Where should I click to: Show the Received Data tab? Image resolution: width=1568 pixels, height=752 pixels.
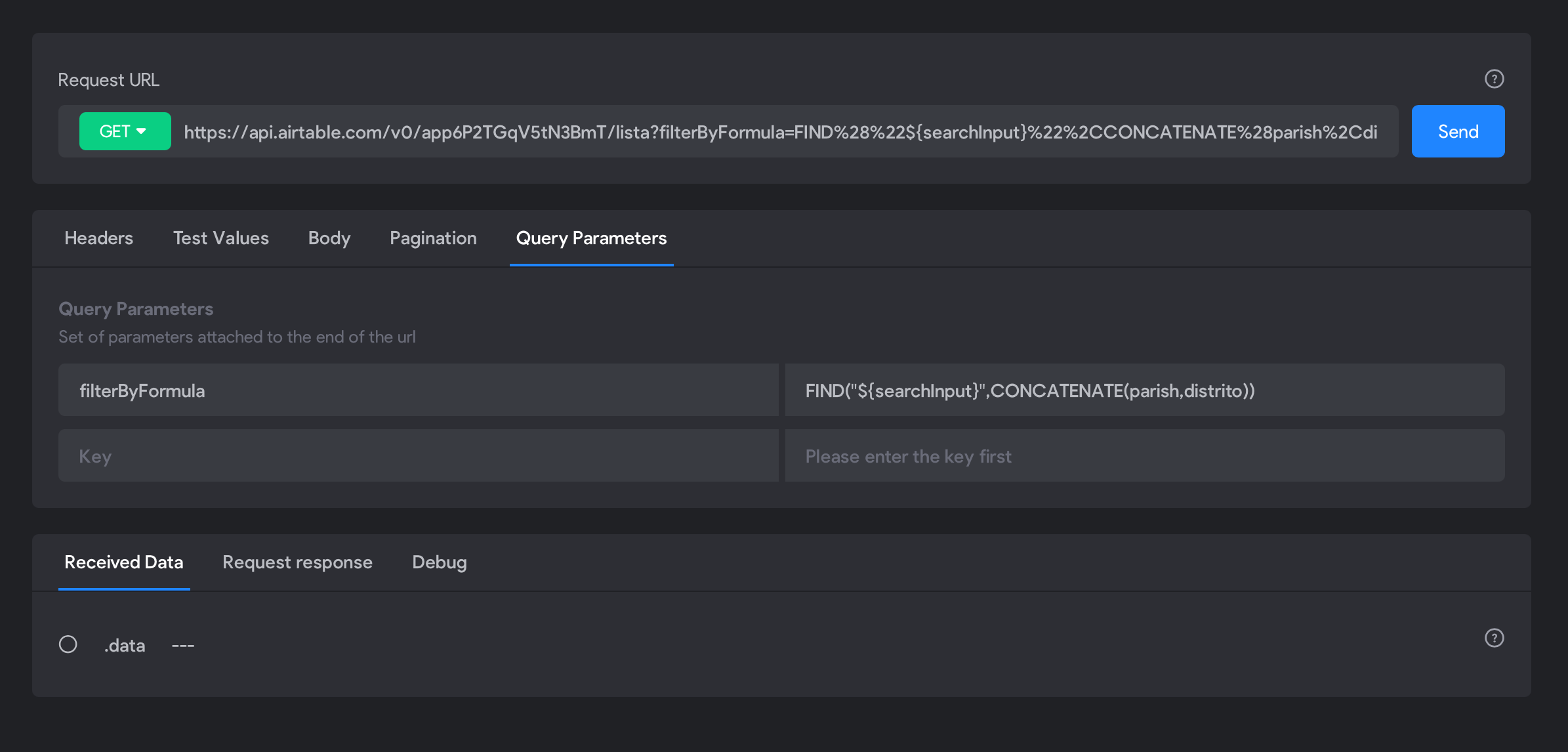click(x=124, y=562)
